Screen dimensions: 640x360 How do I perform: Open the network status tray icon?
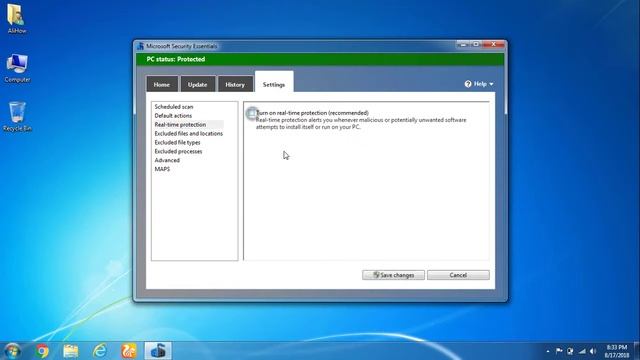[x=582, y=351]
